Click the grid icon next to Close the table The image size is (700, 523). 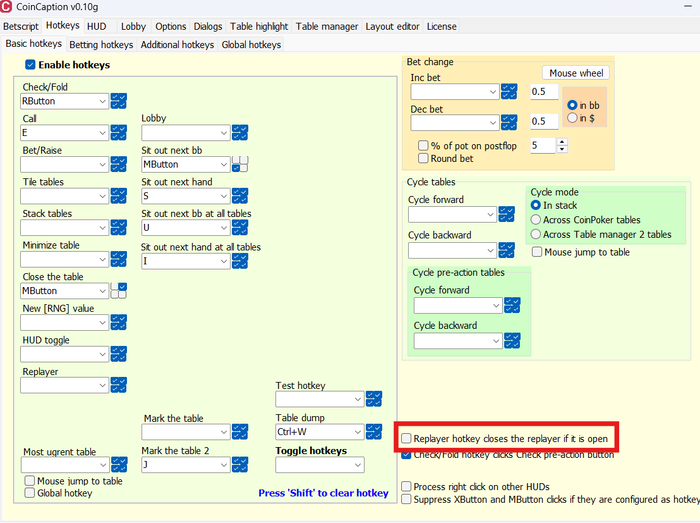(119, 290)
